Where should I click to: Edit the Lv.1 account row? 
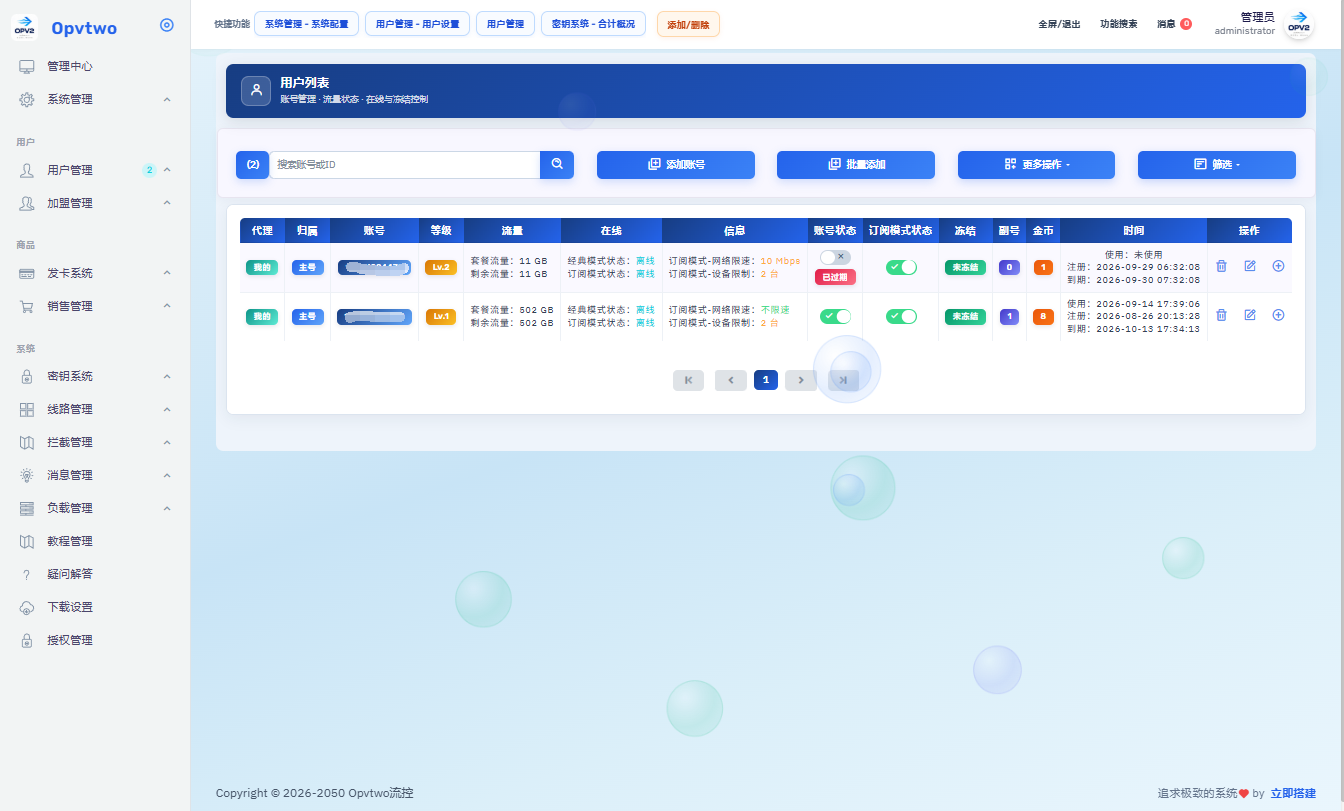[1250, 315]
